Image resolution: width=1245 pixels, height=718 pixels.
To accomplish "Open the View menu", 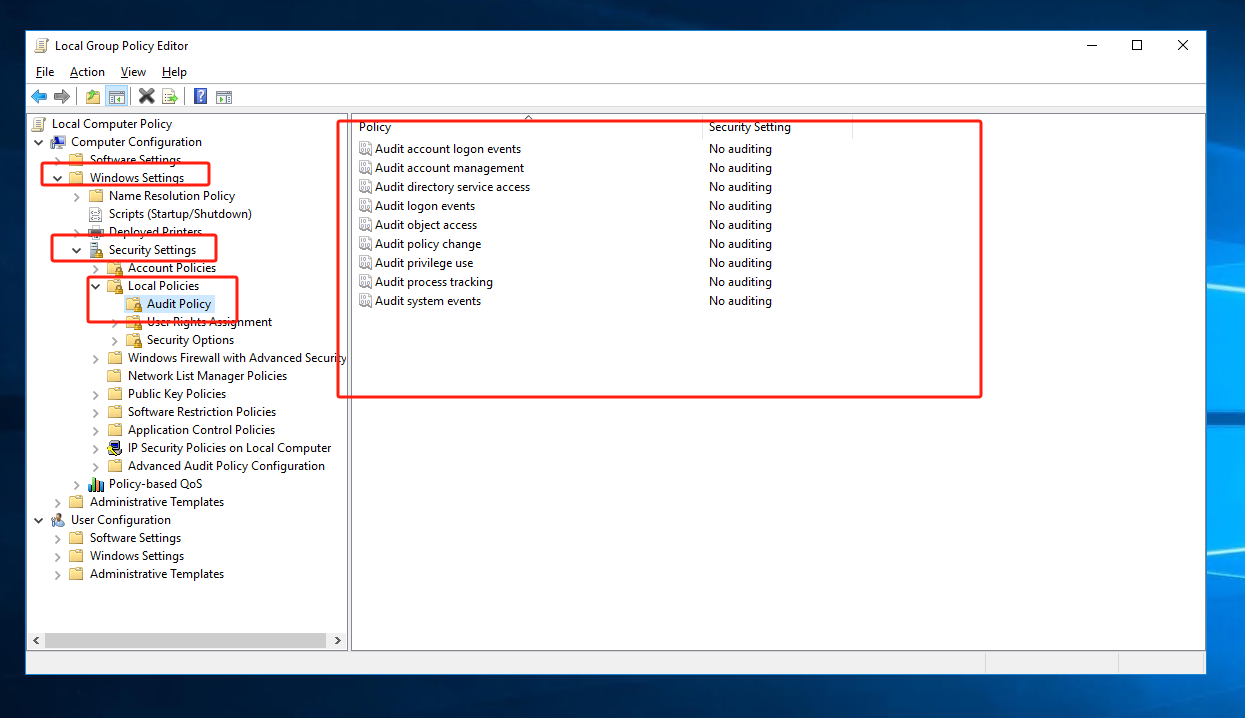I will coord(133,72).
